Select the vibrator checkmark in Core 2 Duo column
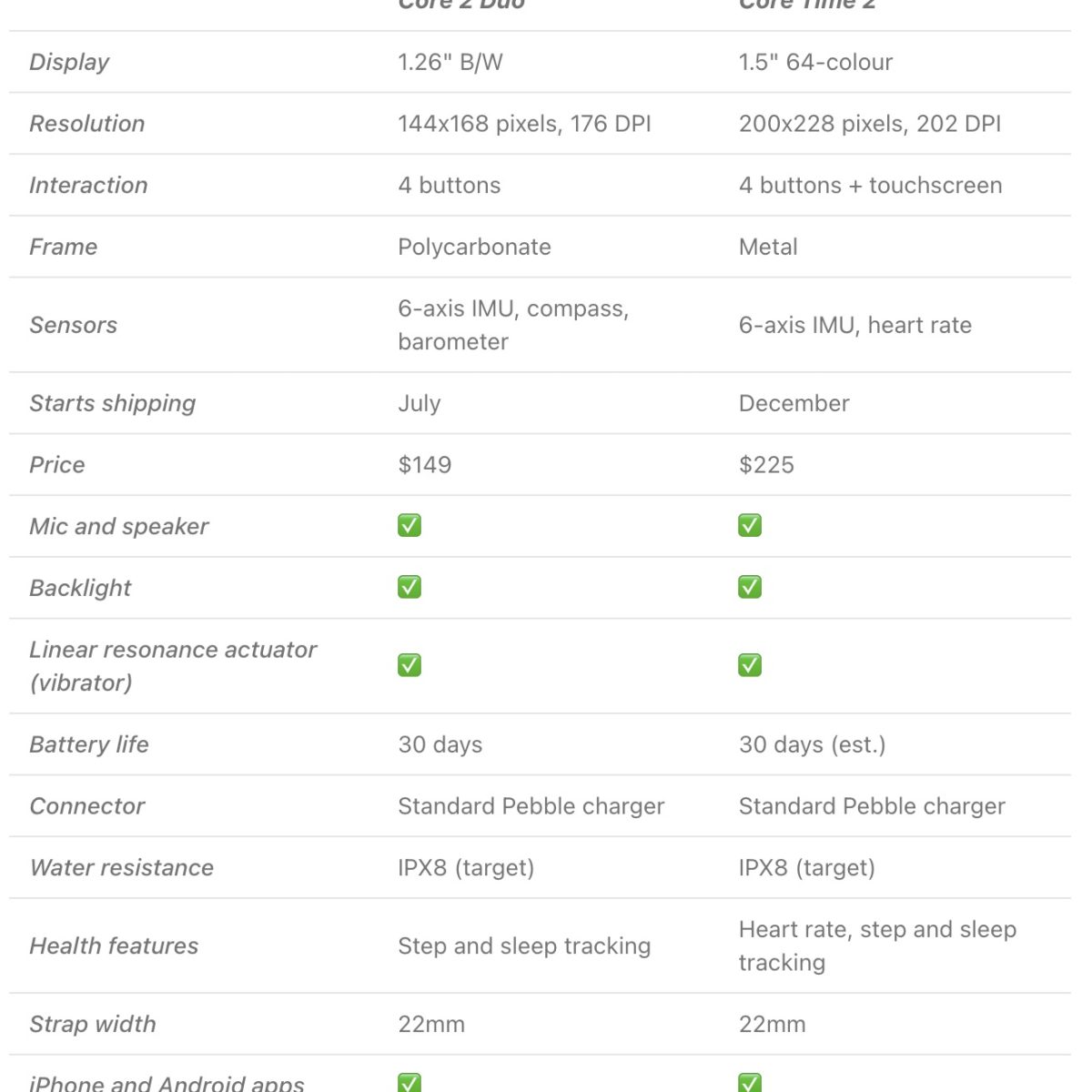Image resolution: width=1092 pixels, height=1092 pixels. (409, 666)
